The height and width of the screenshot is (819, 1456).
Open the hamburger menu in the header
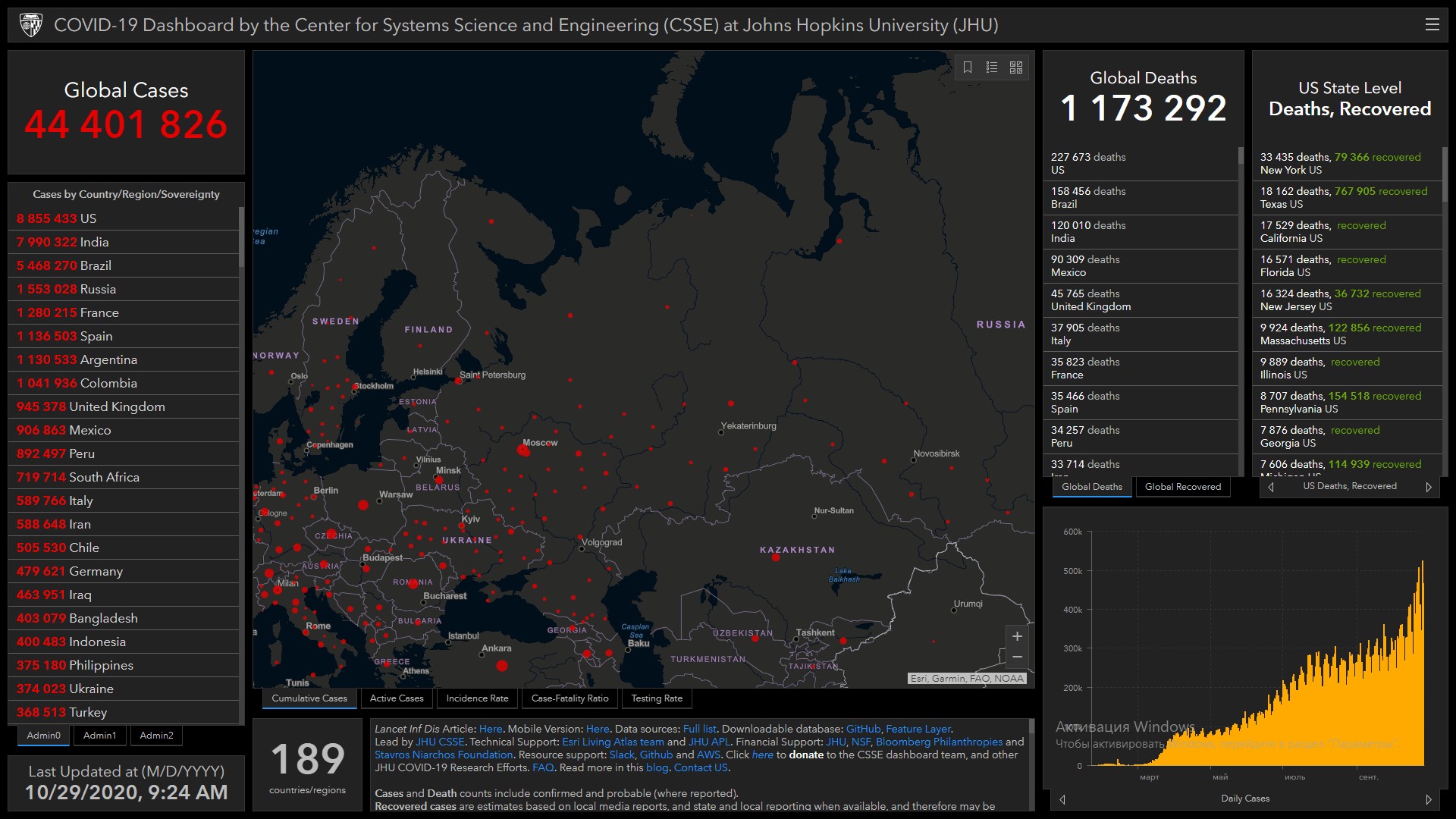pyautogui.click(x=1432, y=25)
